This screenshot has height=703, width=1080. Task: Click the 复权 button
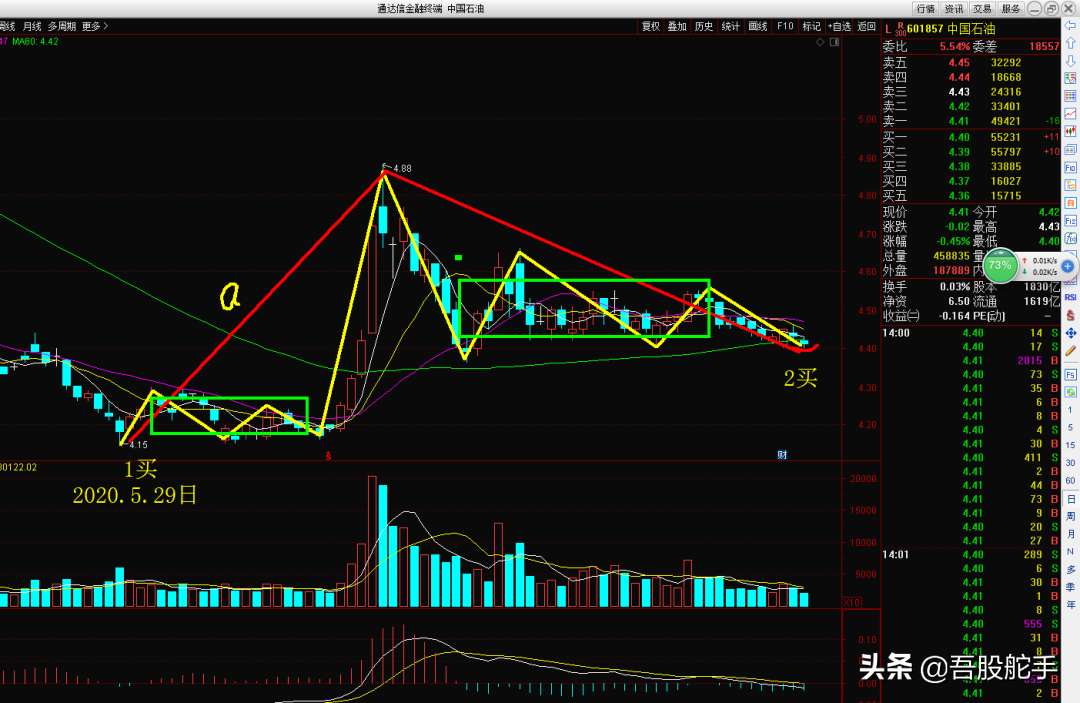651,26
